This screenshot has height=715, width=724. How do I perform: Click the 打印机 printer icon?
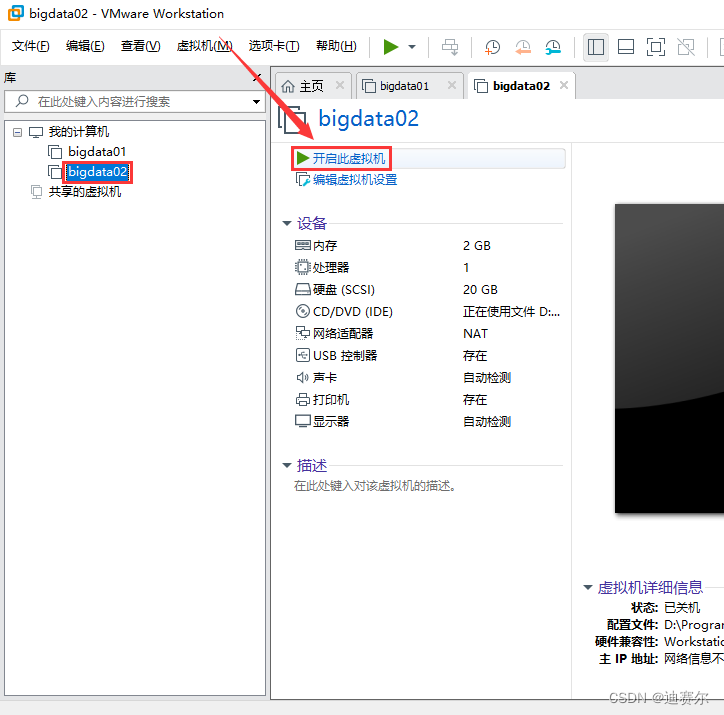coord(302,399)
